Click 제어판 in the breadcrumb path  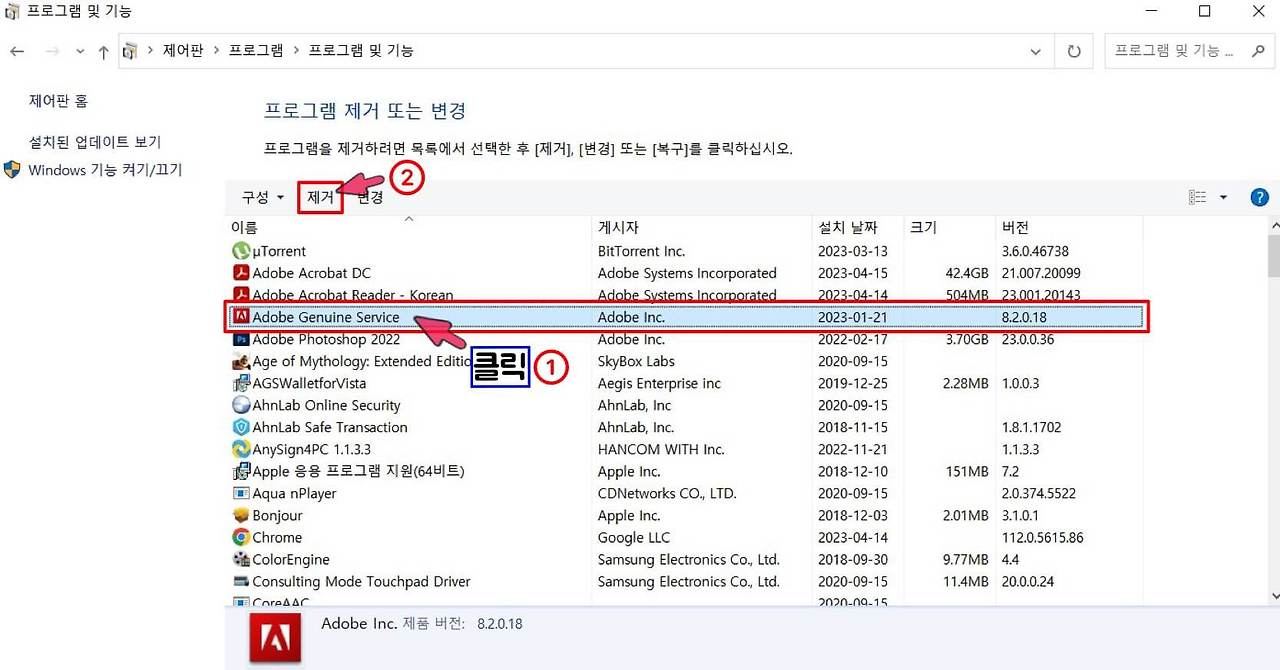pos(183,50)
